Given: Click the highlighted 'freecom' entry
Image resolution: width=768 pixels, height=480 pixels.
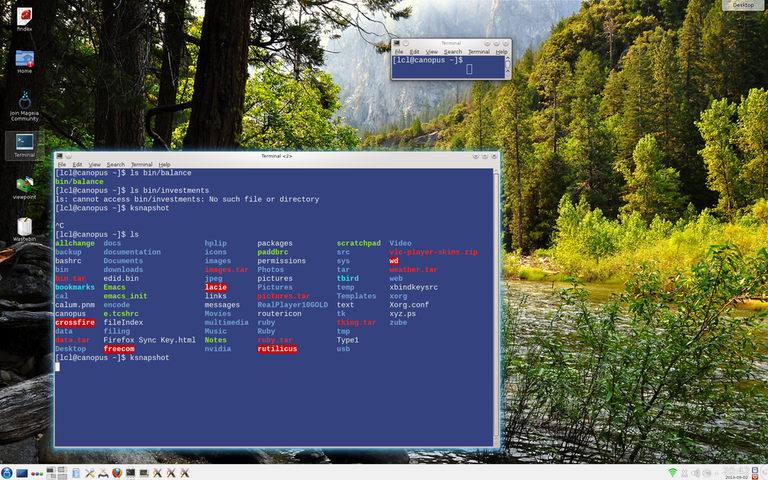Looking at the screenshot, I should pos(119,349).
